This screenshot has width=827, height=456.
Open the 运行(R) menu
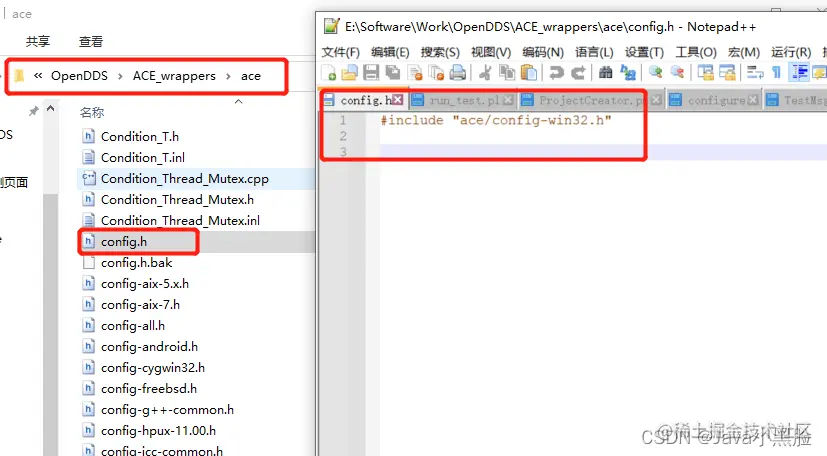(791, 52)
